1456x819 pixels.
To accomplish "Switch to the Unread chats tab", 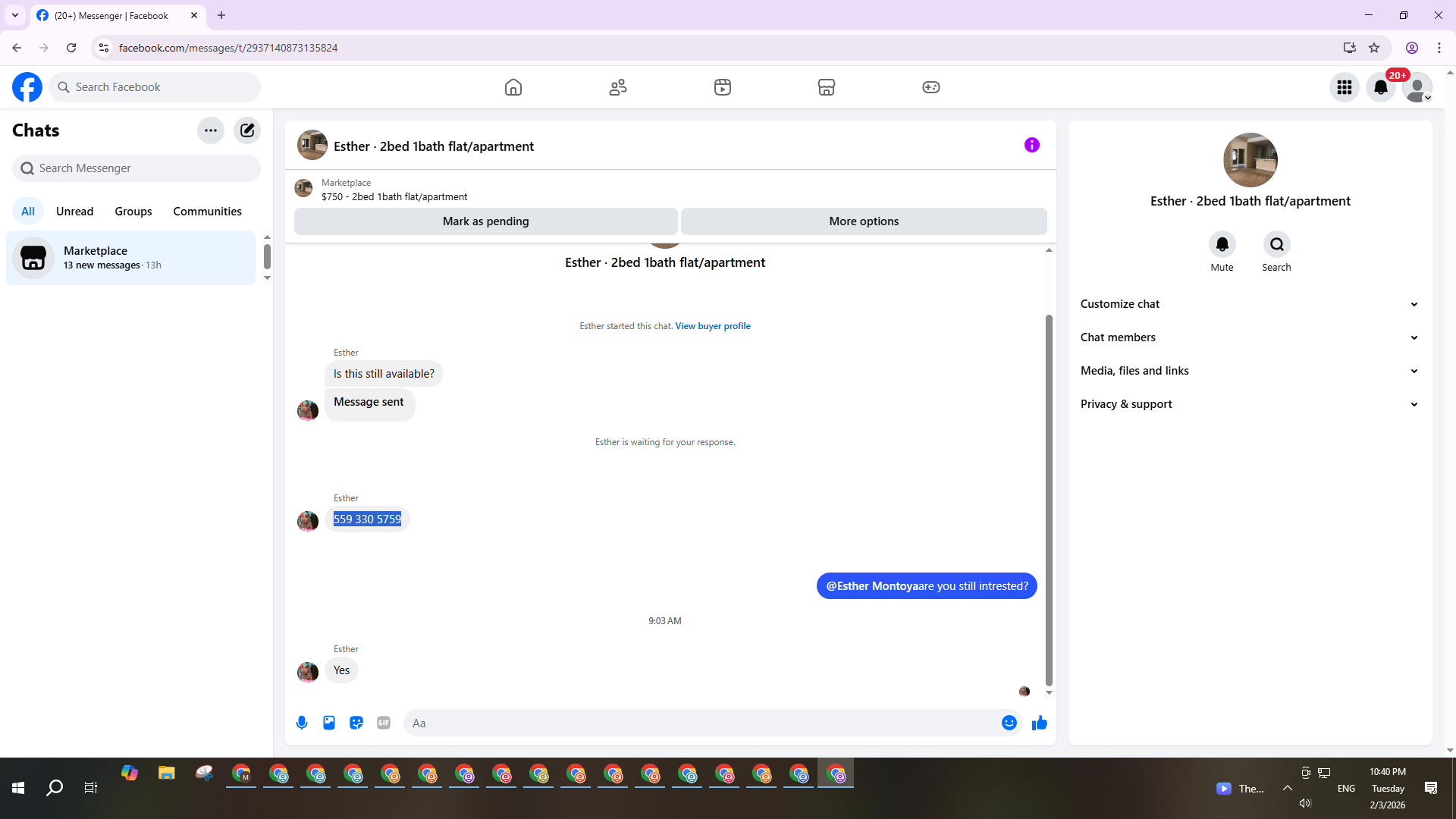I will 74,212.
